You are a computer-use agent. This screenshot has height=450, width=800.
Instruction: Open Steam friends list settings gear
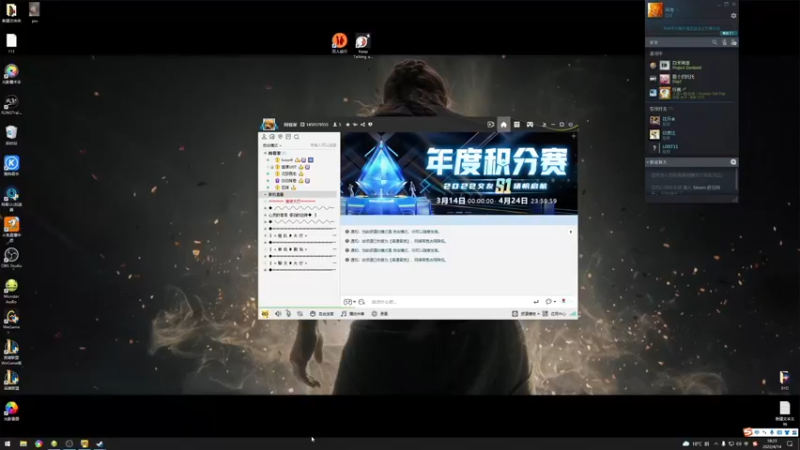click(x=734, y=16)
